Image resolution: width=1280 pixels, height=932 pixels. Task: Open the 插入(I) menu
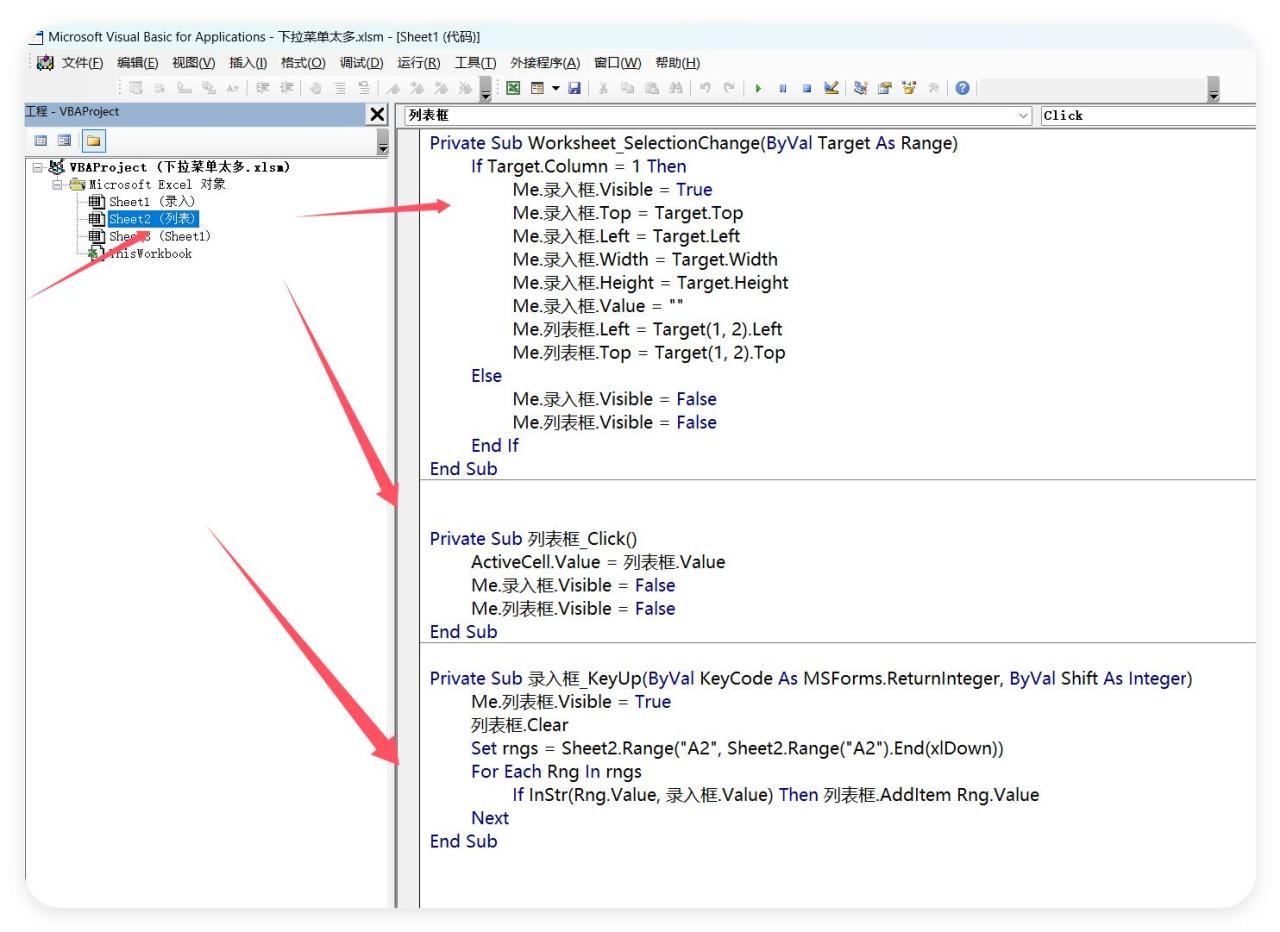point(248,63)
